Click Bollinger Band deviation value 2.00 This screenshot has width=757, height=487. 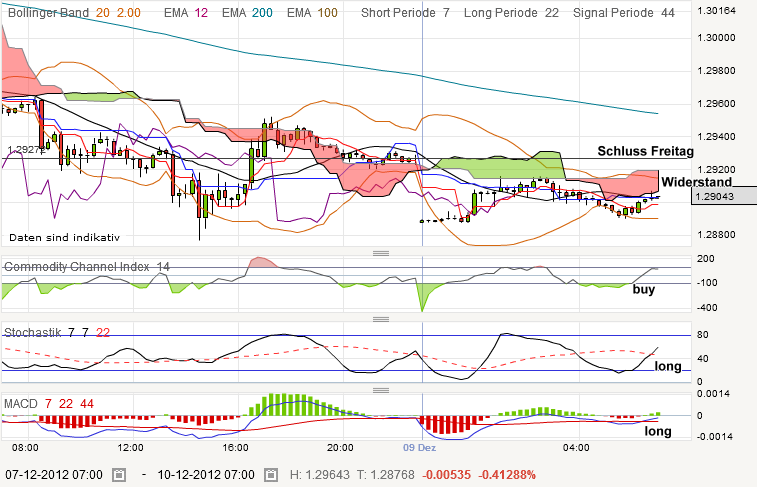coord(129,13)
